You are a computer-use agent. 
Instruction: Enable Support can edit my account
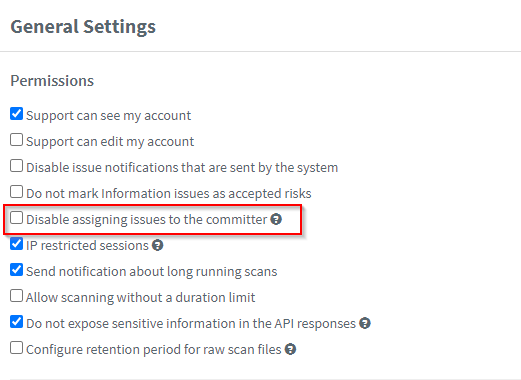(16, 140)
